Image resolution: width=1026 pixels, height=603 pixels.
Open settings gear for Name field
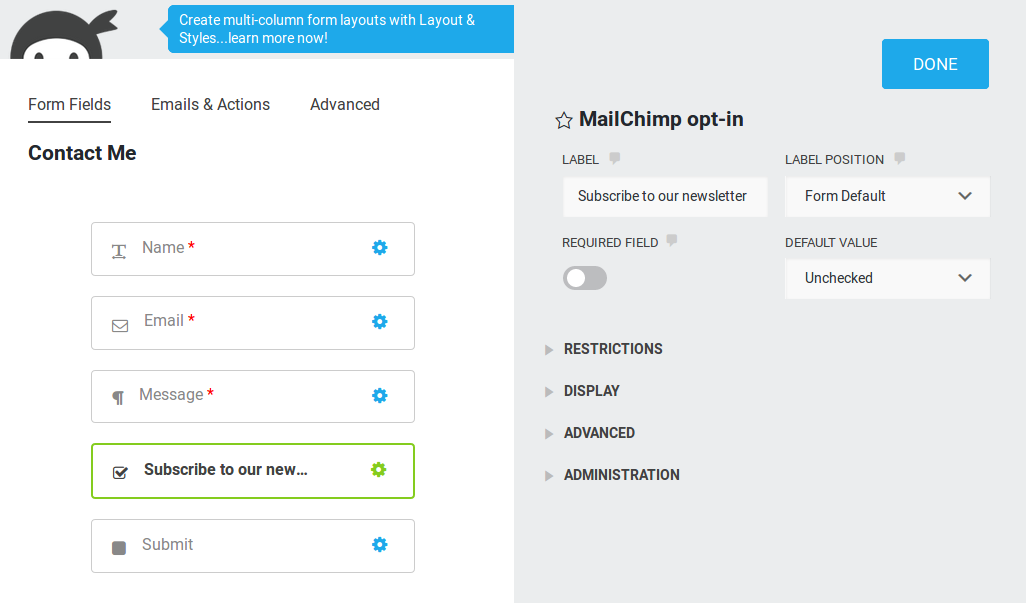pyautogui.click(x=380, y=247)
